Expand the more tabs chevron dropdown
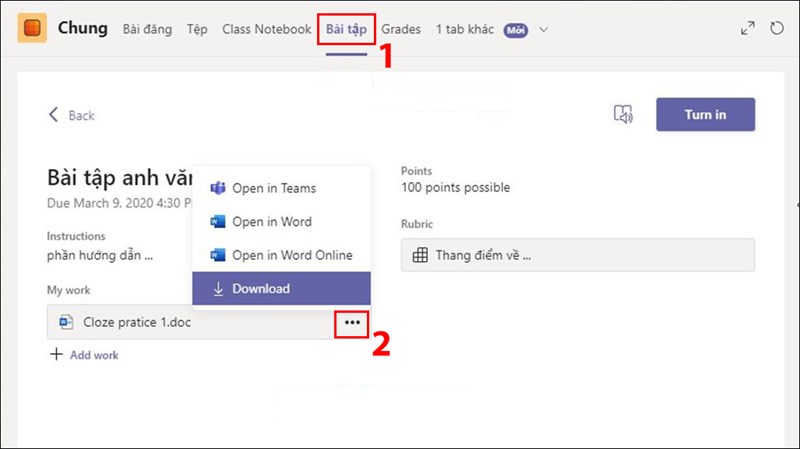This screenshot has height=449, width=800. [543, 30]
